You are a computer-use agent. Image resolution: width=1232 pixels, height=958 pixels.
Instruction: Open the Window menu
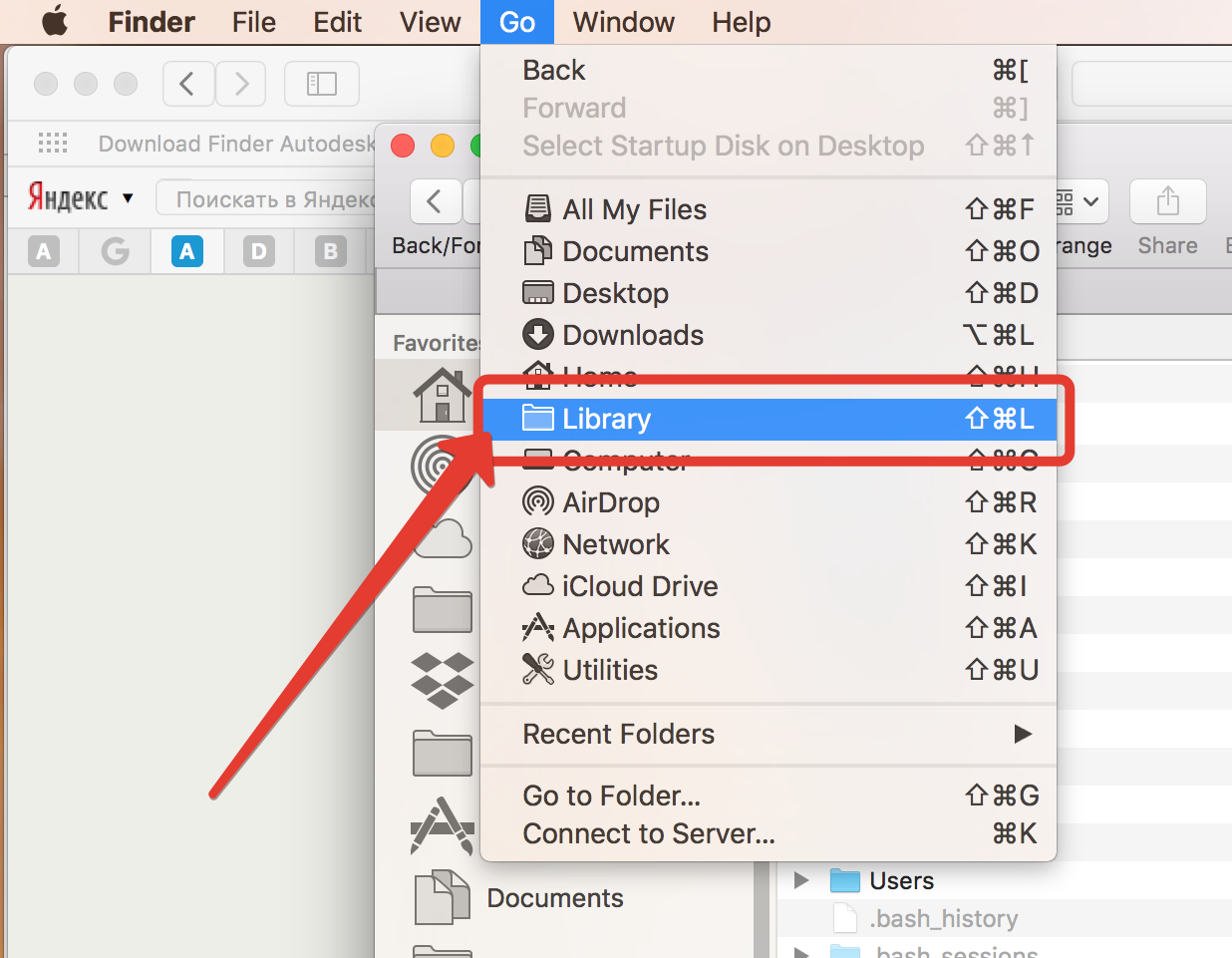pyautogui.click(x=624, y=22)
